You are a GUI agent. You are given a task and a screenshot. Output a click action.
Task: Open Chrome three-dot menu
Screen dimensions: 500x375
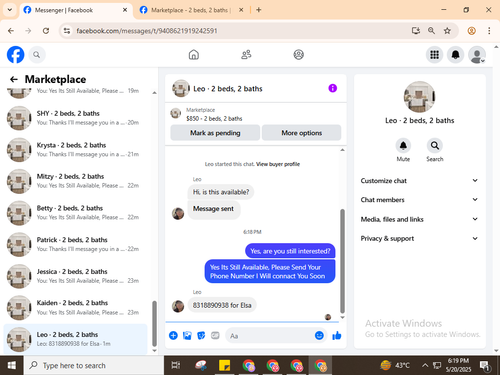point(489,31)
